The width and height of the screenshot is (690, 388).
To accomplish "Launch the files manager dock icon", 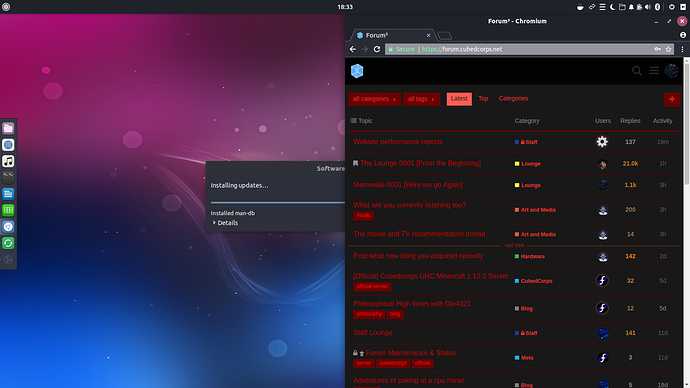I will pos(8,128).
